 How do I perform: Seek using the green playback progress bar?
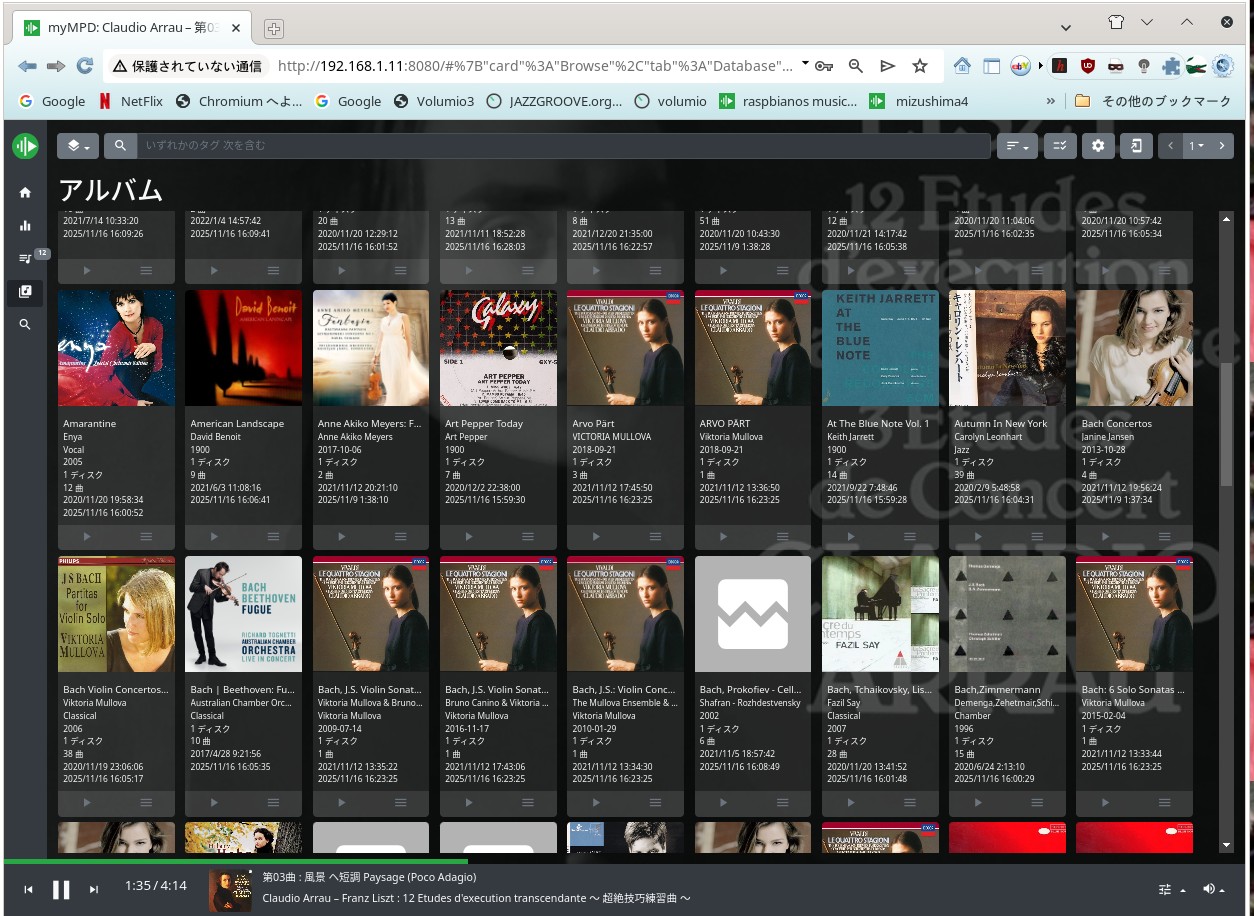pos(235,861)
